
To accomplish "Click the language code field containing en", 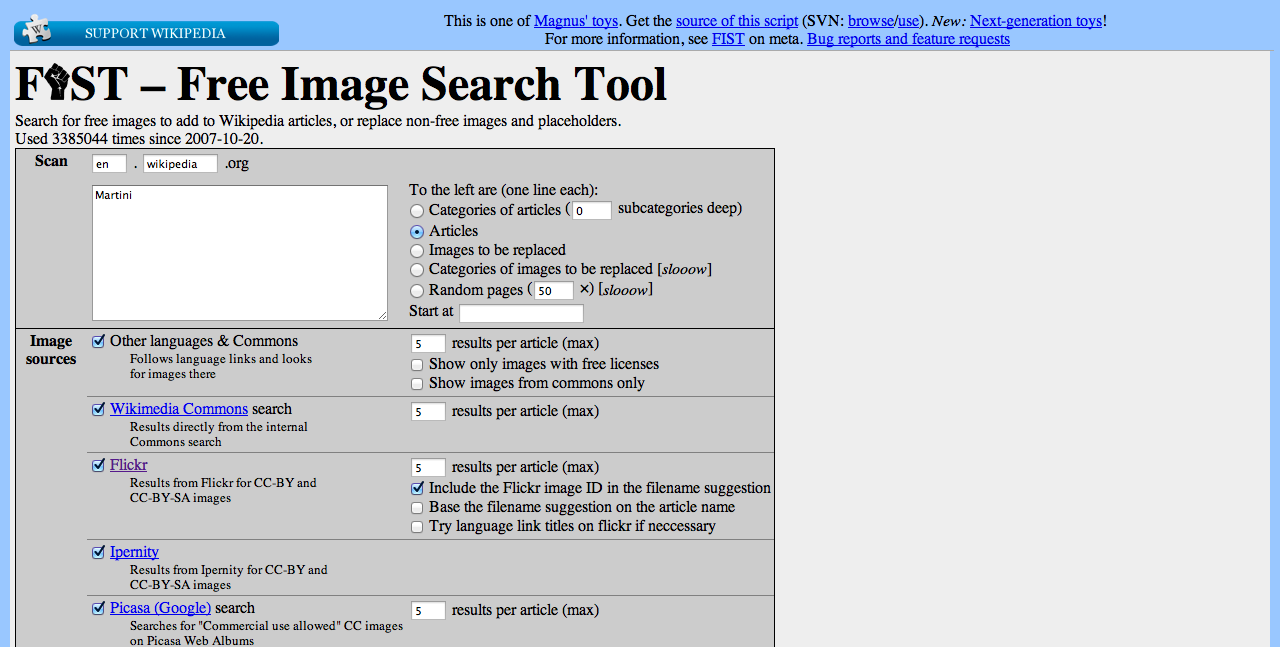I will pyautogui.click(x=109, y=164).
